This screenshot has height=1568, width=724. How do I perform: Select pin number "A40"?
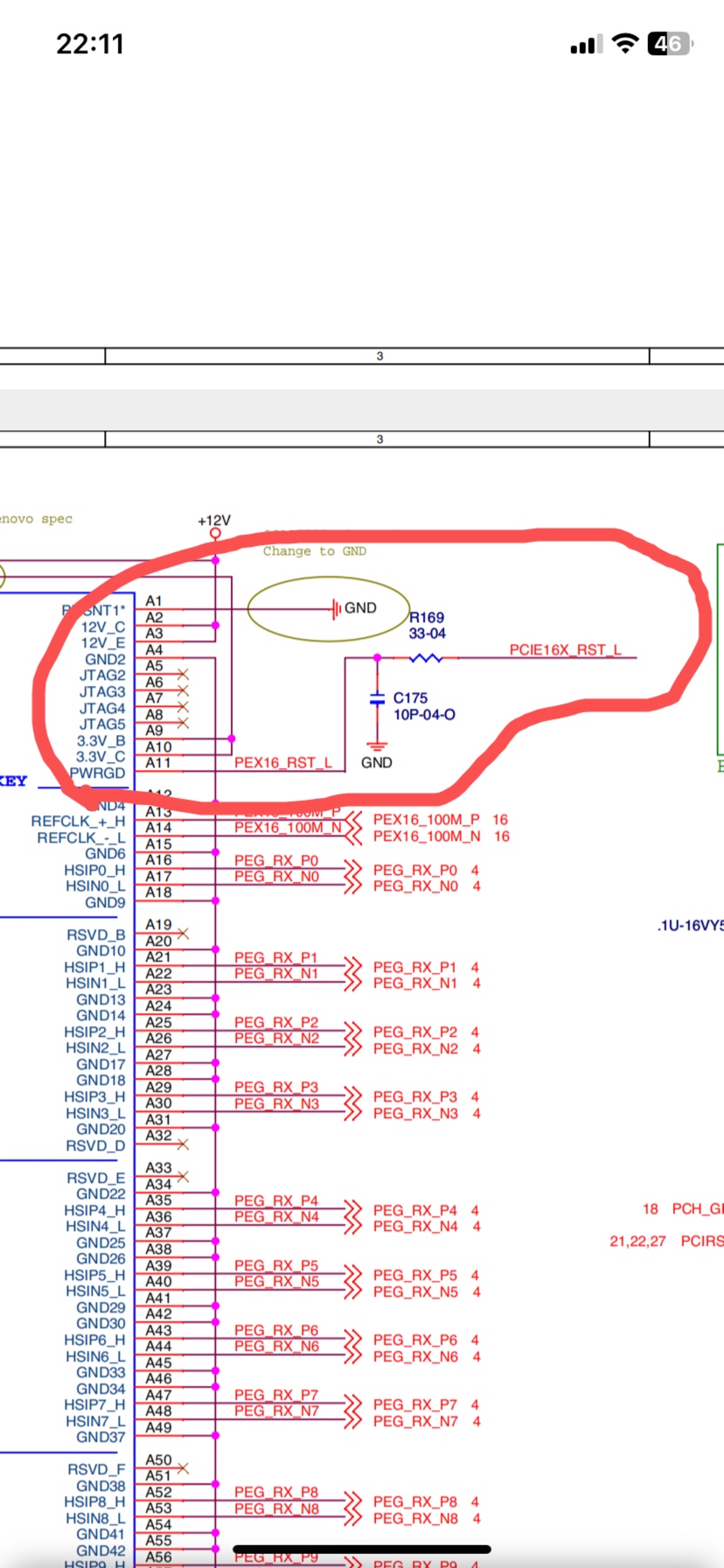pyautogui.click(x=158, y=1282)
